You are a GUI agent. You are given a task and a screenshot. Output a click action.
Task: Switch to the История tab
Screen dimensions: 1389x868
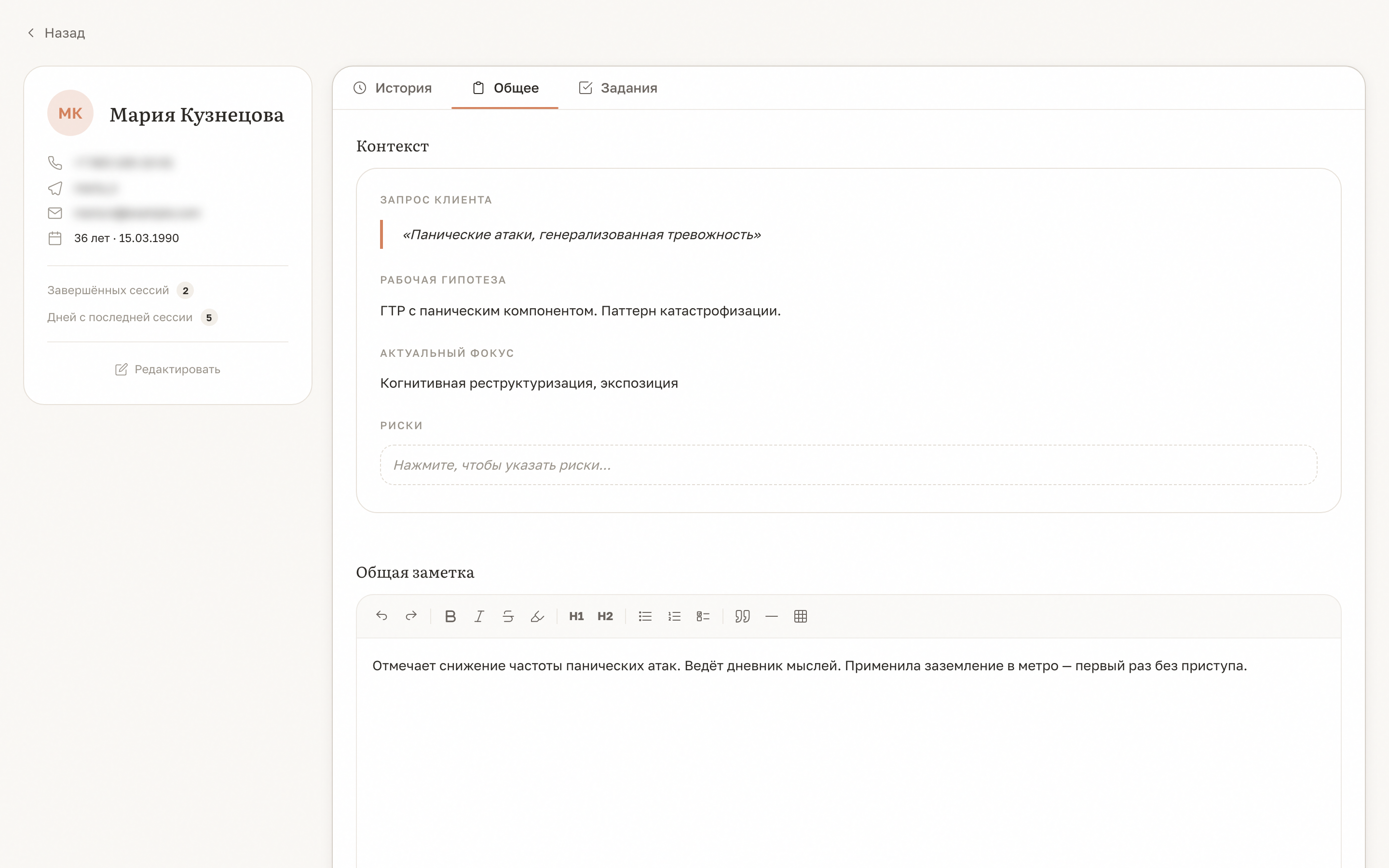(393, 88)
